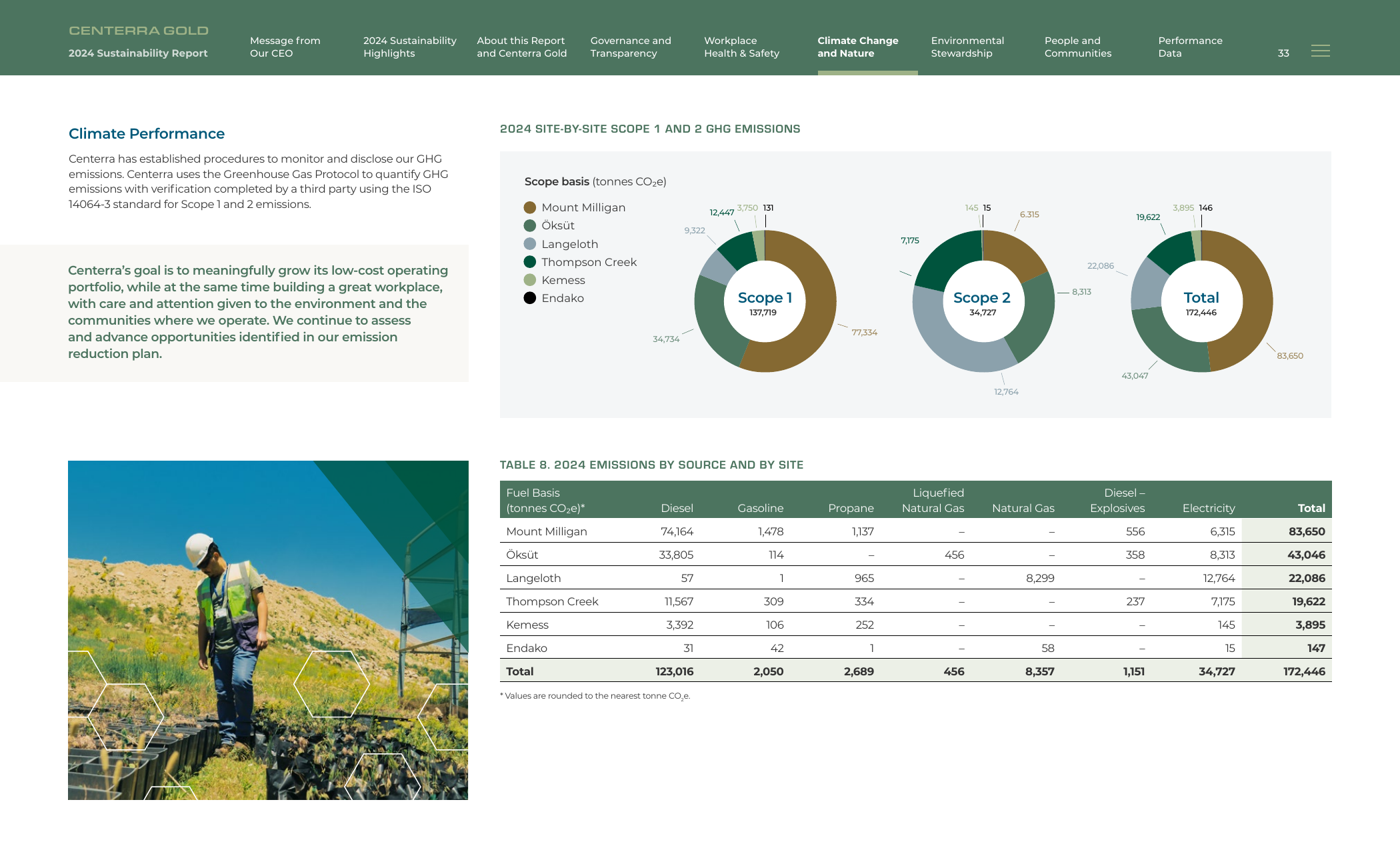The width and height of the screenshot is (1400, 850).
Task: Click the Mount Milligan table row label
Action: [x=546, y=531]
